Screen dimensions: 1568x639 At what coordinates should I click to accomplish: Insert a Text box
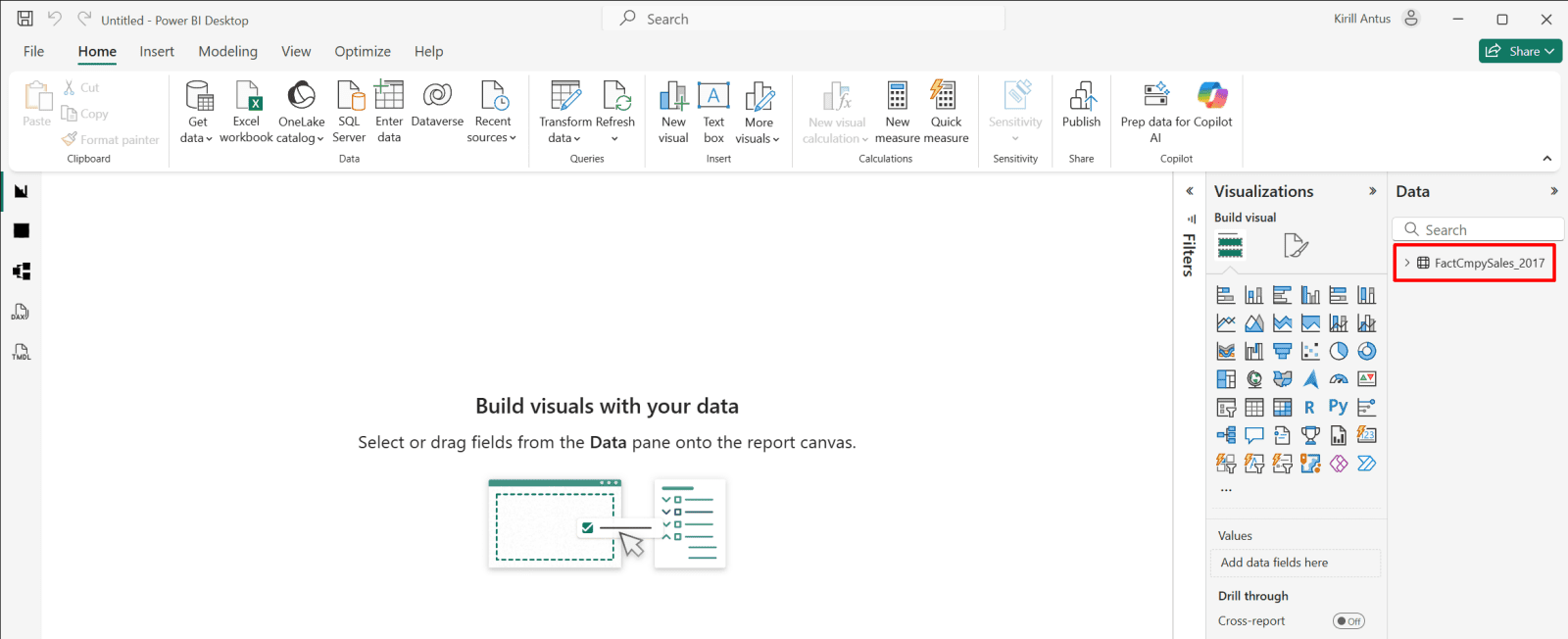[713, 97]
